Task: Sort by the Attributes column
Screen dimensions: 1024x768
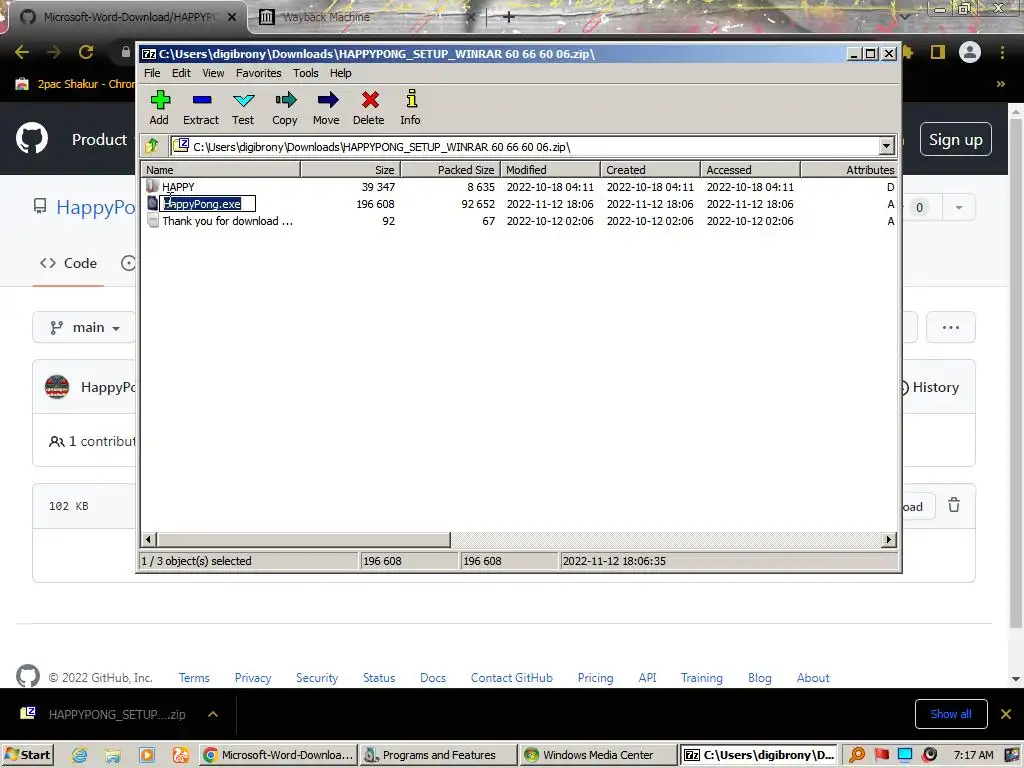Action: (x=849, y=170)
